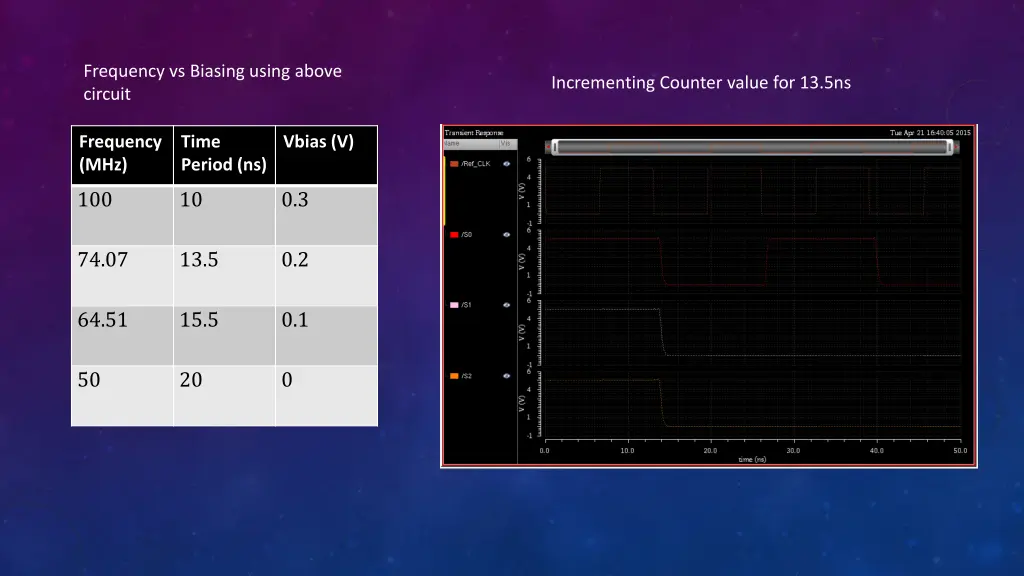The image size is (1024, 576).
Task: Select the /Ref_CLK signal name
Action: coord(475,164)
